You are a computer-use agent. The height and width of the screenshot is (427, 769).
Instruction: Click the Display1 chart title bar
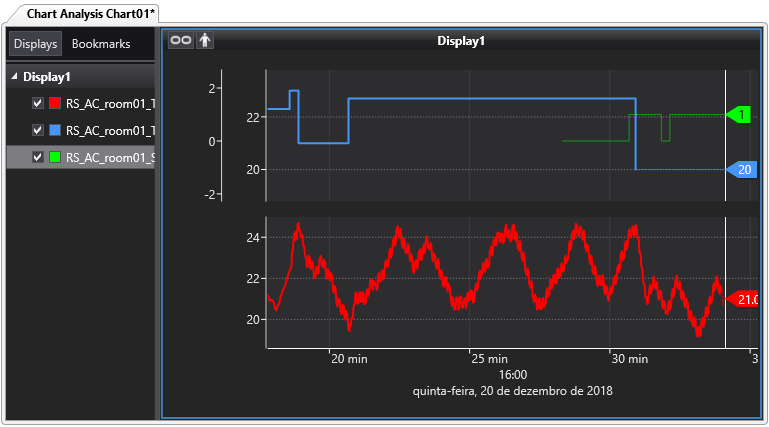tap(461, 41)
